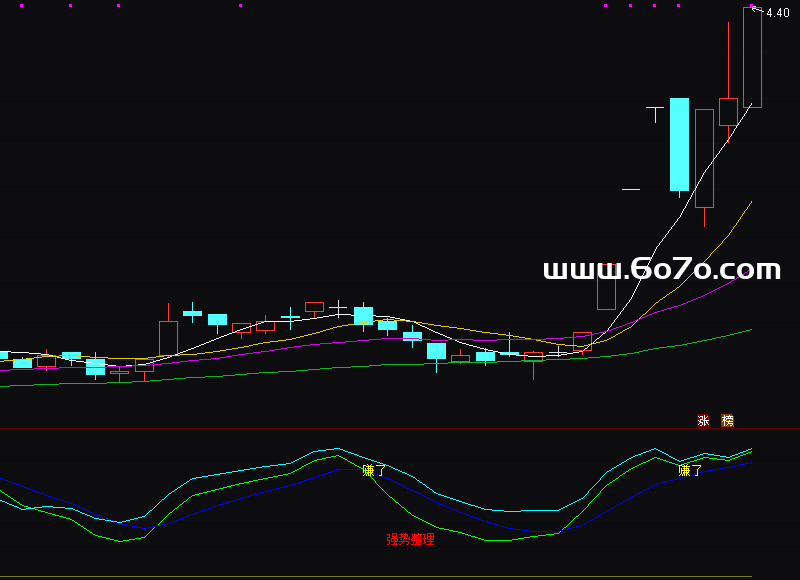Click the tall hollow candlestick on left side
Viewport: 800px width, 580px height.
(168, 338)
